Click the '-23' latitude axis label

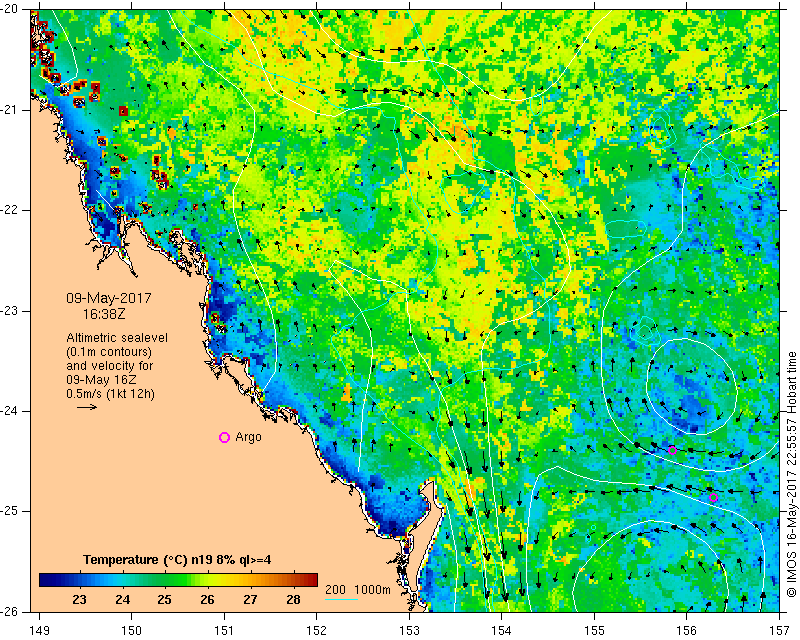(10, 311)
